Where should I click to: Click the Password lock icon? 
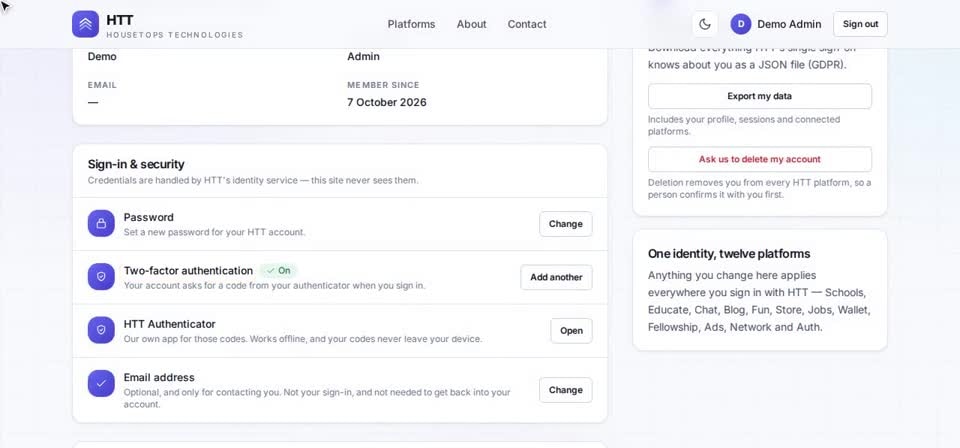101,223
